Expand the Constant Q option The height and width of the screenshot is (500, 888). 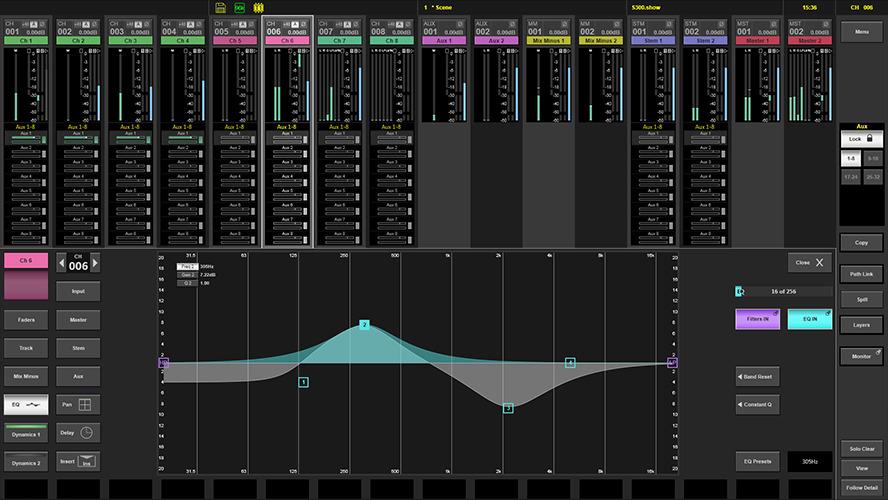click(757, 405)
